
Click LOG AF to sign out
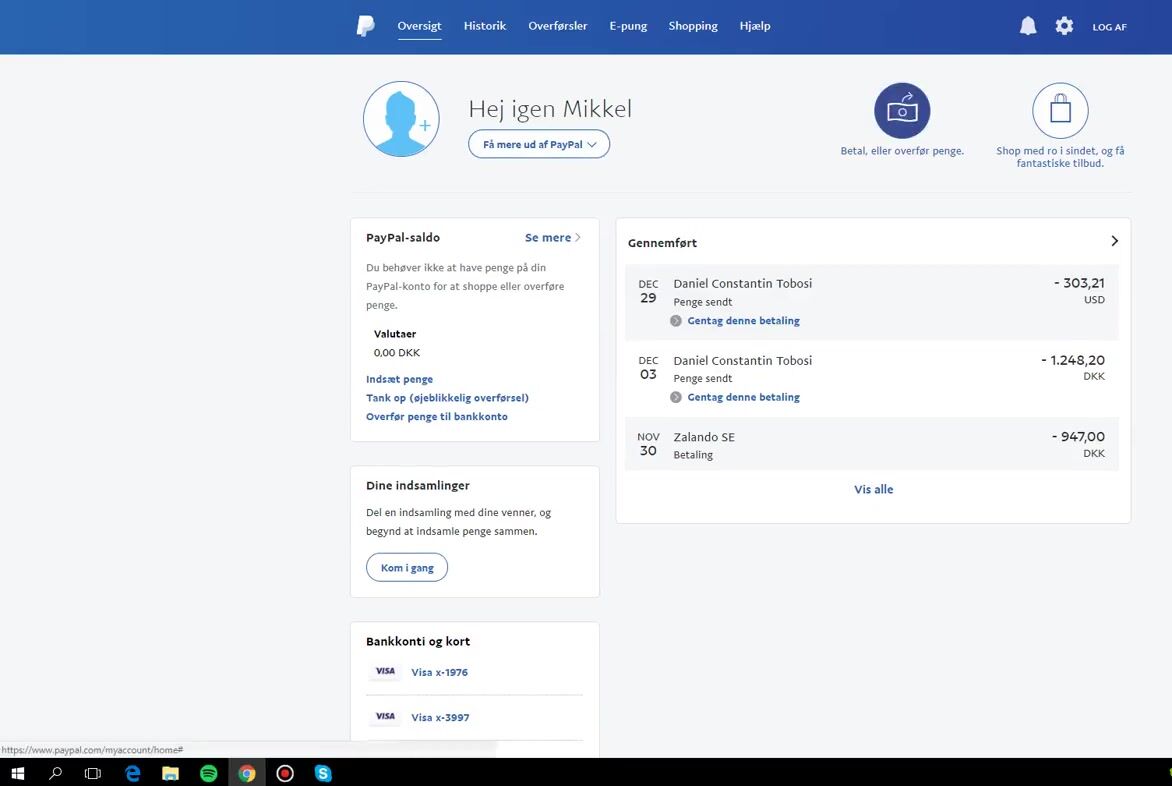click(1109, 27)
